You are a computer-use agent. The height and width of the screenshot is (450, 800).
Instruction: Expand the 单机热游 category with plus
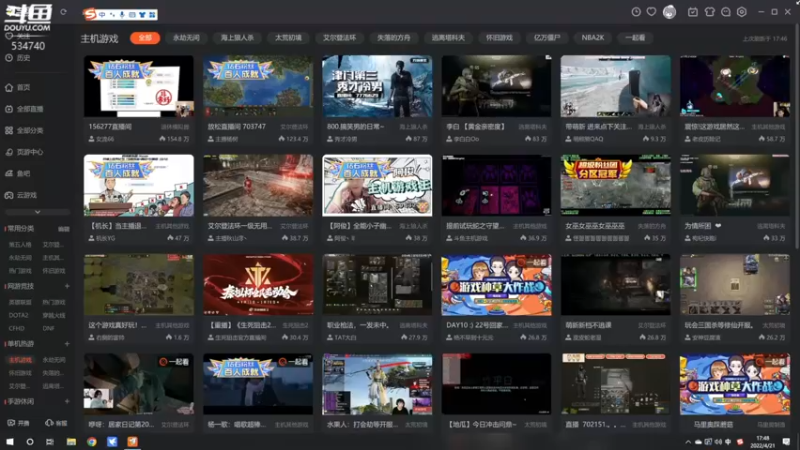(x=67, y=344)
